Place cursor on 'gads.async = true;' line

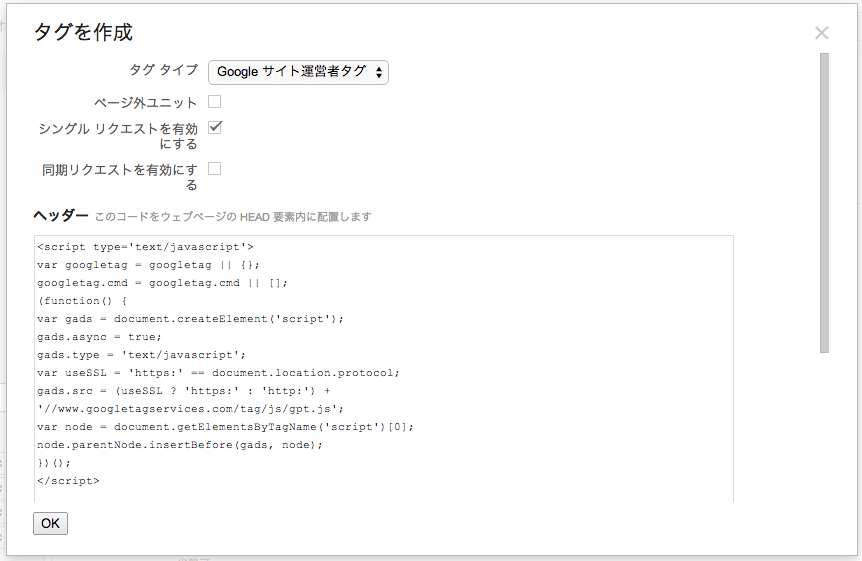[x=99, y=336]
